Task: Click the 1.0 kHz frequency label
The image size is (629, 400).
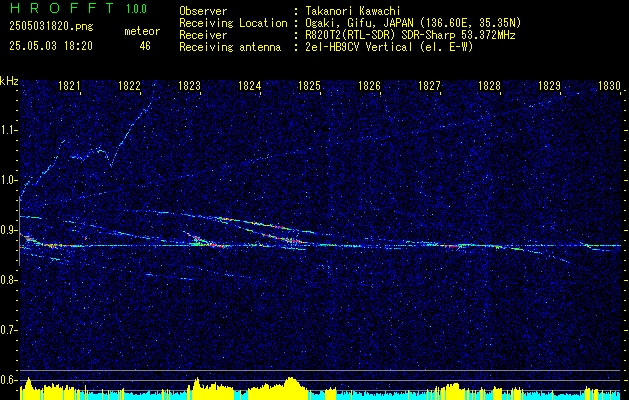Action: 7,180
